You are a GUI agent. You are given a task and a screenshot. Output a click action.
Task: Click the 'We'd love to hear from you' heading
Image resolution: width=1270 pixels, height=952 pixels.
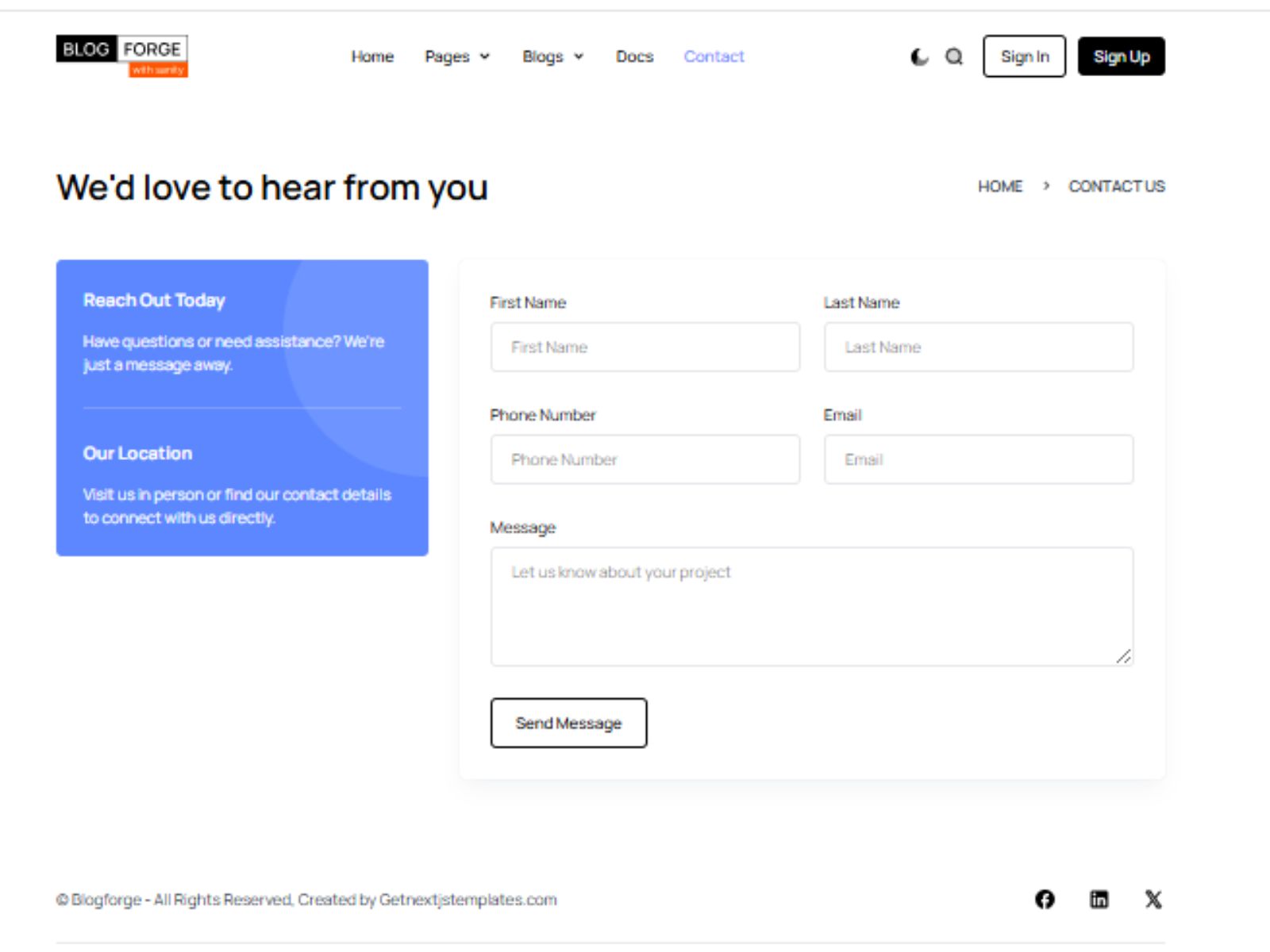(271, 188)
